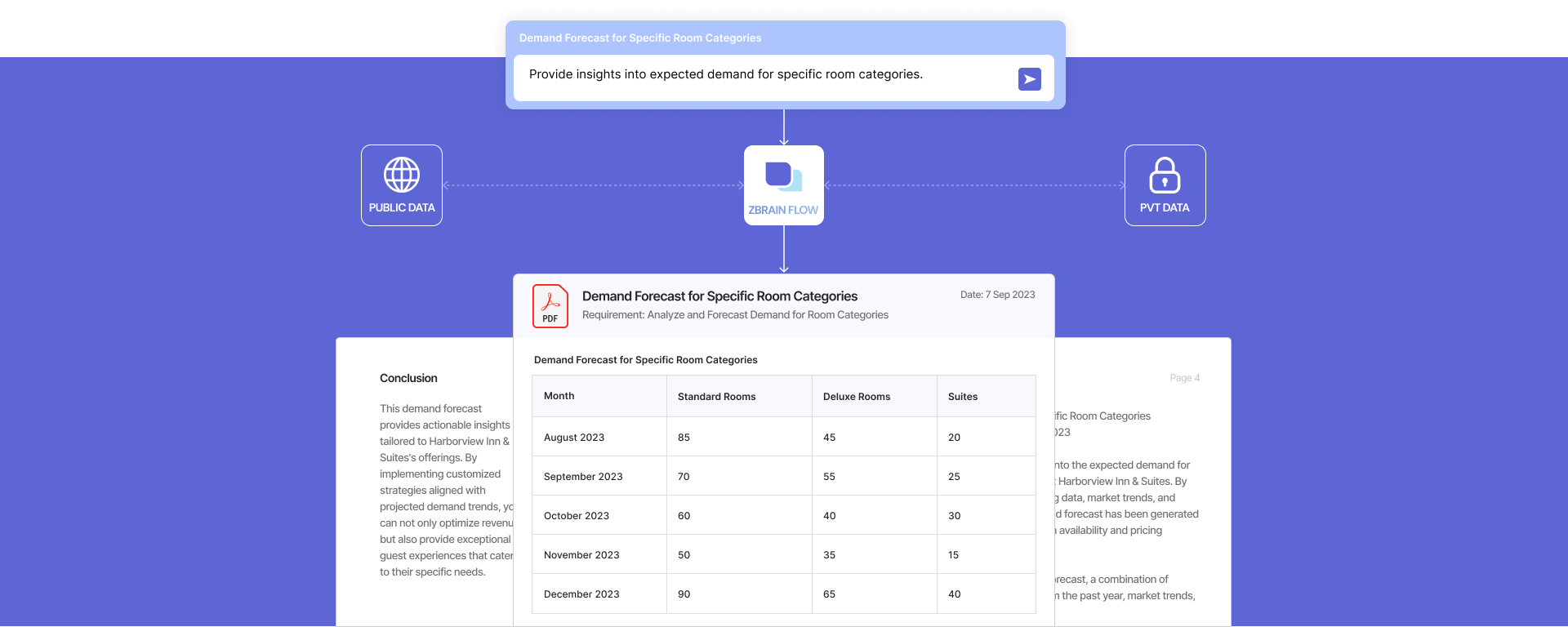Click September Deluxe Rooms value 55

pyautogui.click(x=829, y=477)
